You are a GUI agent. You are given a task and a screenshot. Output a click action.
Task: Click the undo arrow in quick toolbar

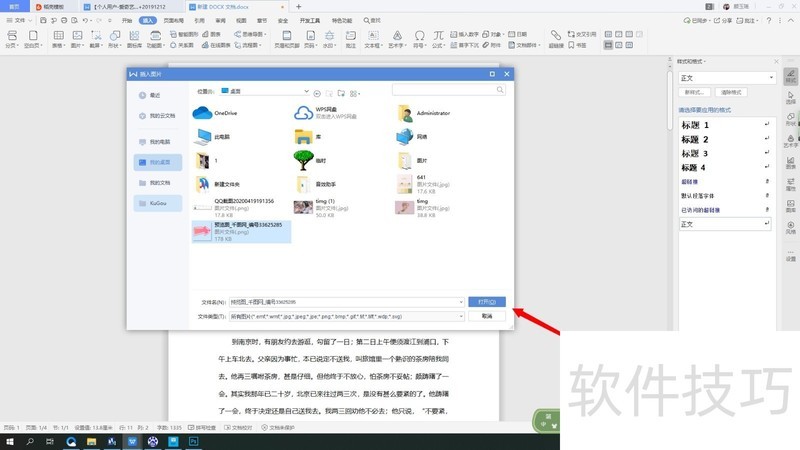85,20
